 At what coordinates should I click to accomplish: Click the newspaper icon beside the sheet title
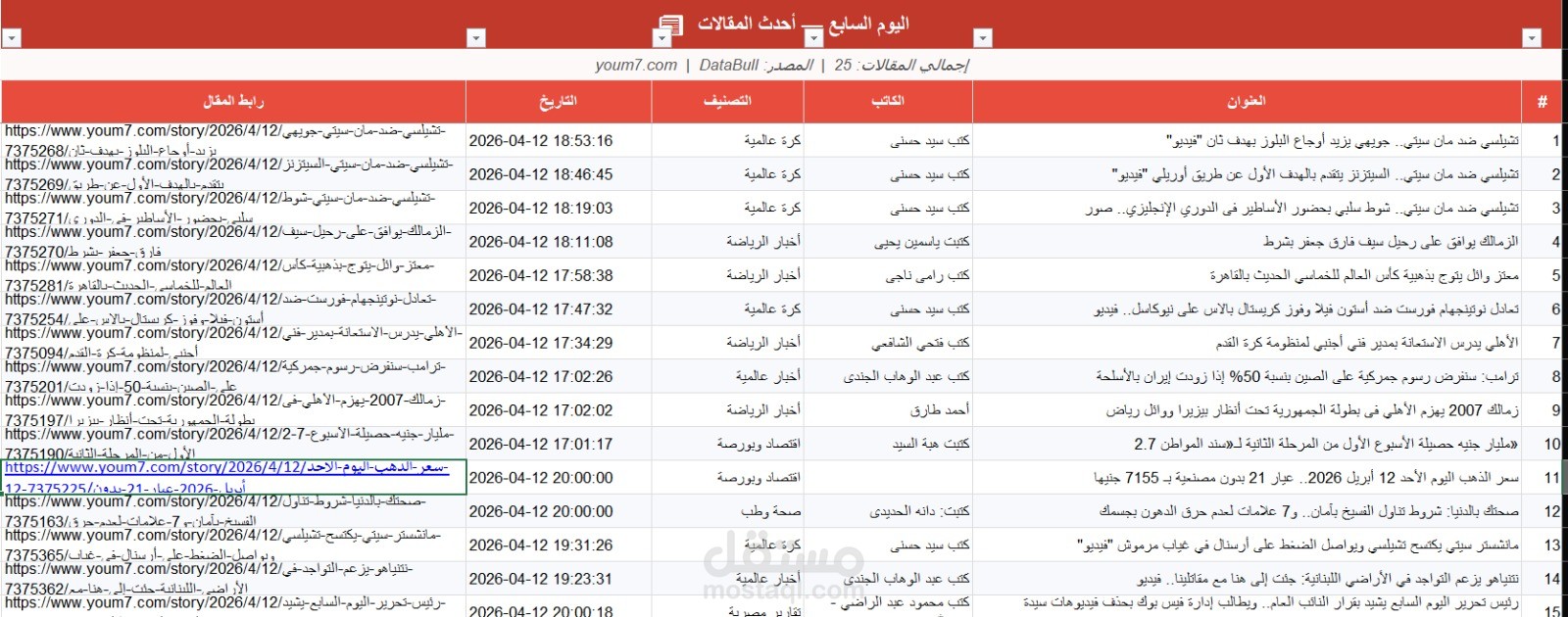(x=671, y=24)
